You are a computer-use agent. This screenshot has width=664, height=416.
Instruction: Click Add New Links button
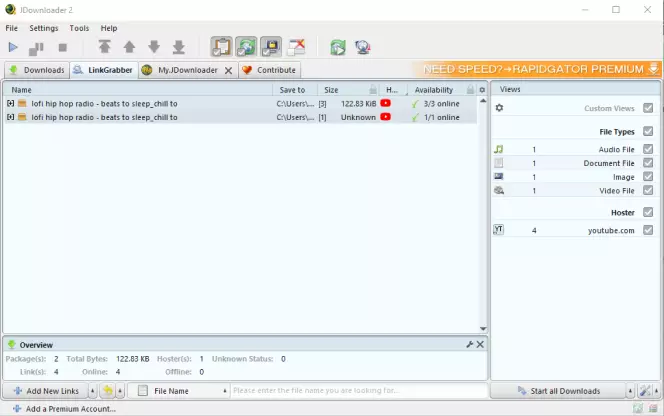click(x=46, y=391)
